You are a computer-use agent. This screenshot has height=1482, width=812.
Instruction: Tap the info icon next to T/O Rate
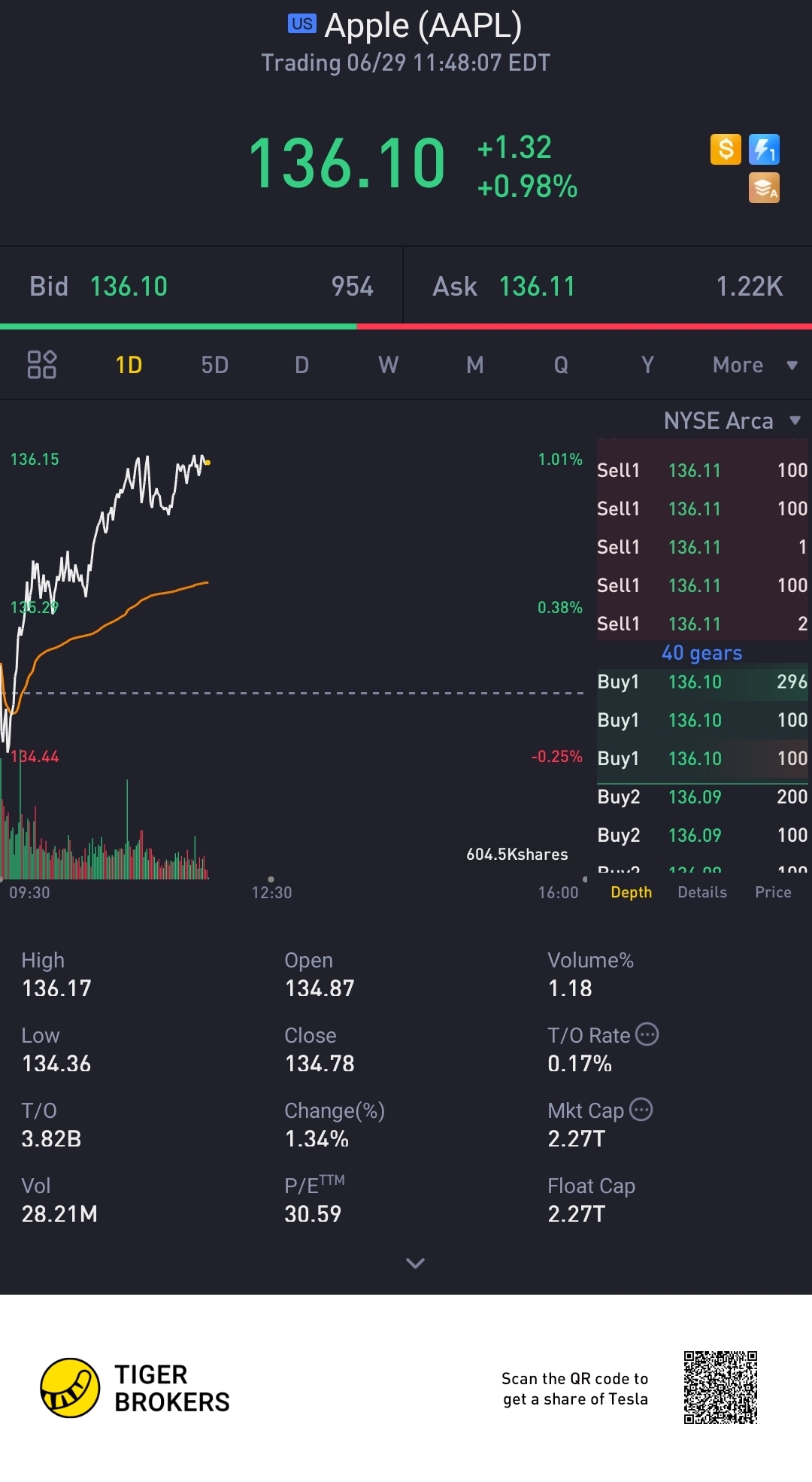click(647, 1034)
